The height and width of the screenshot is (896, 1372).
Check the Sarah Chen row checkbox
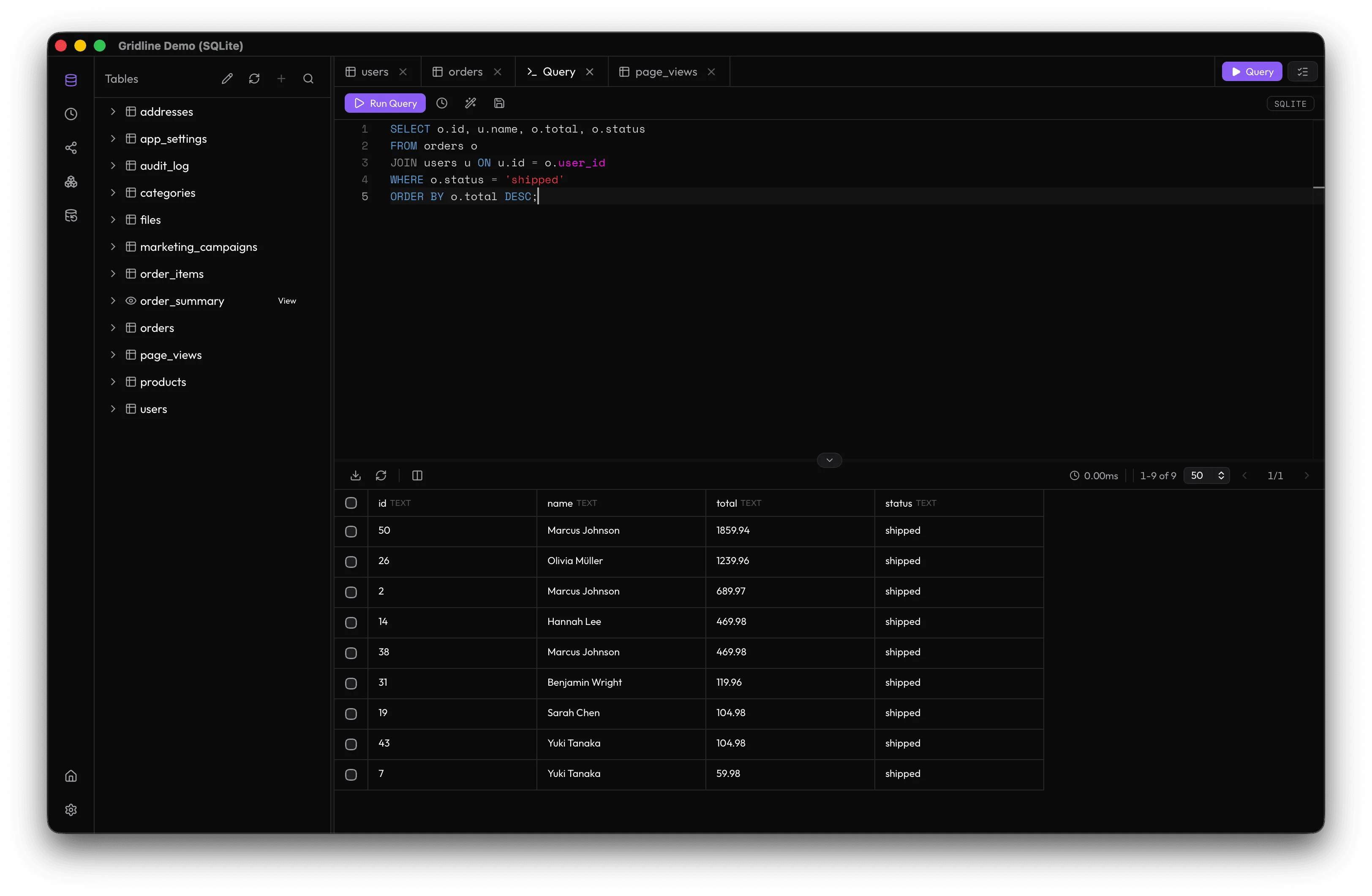(x=351, y=714)
